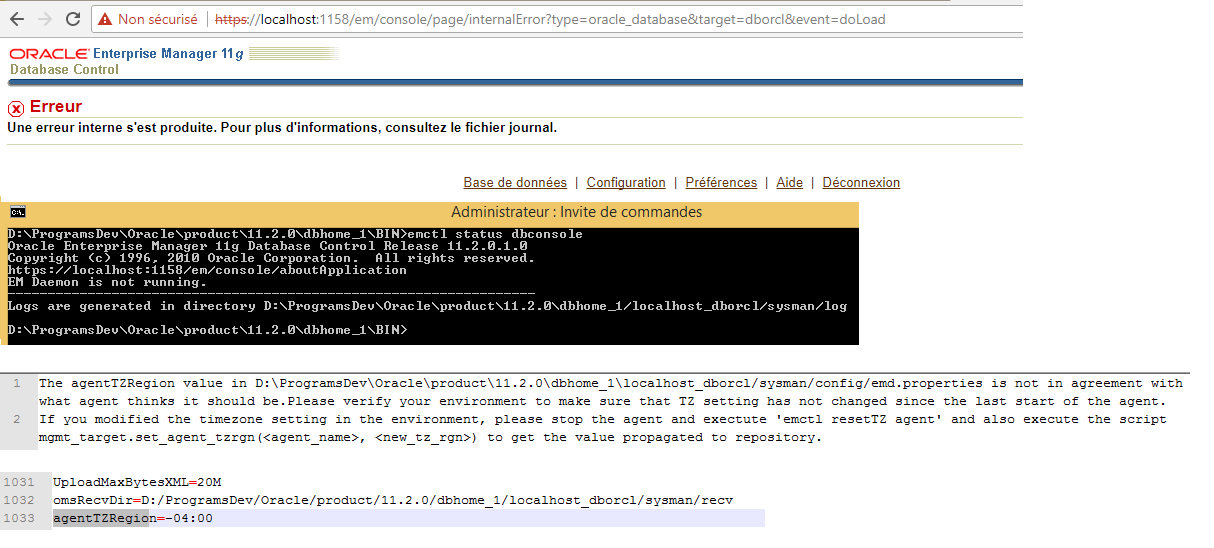This screenshot has width=1214, height=548.
Task: Open the 'Base de données' link
Action: coord(514,183)
